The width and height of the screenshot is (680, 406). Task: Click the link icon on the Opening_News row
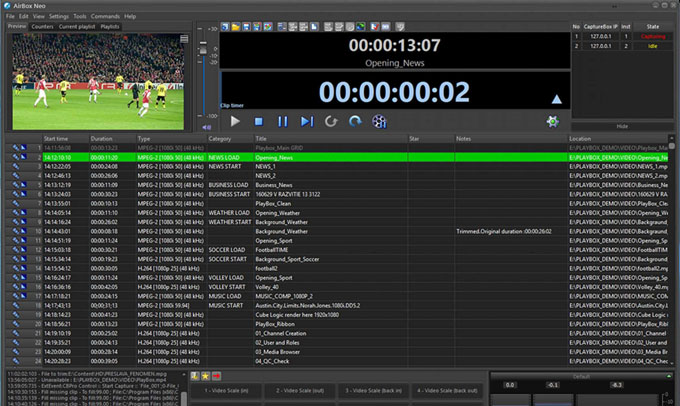(16, 157)
